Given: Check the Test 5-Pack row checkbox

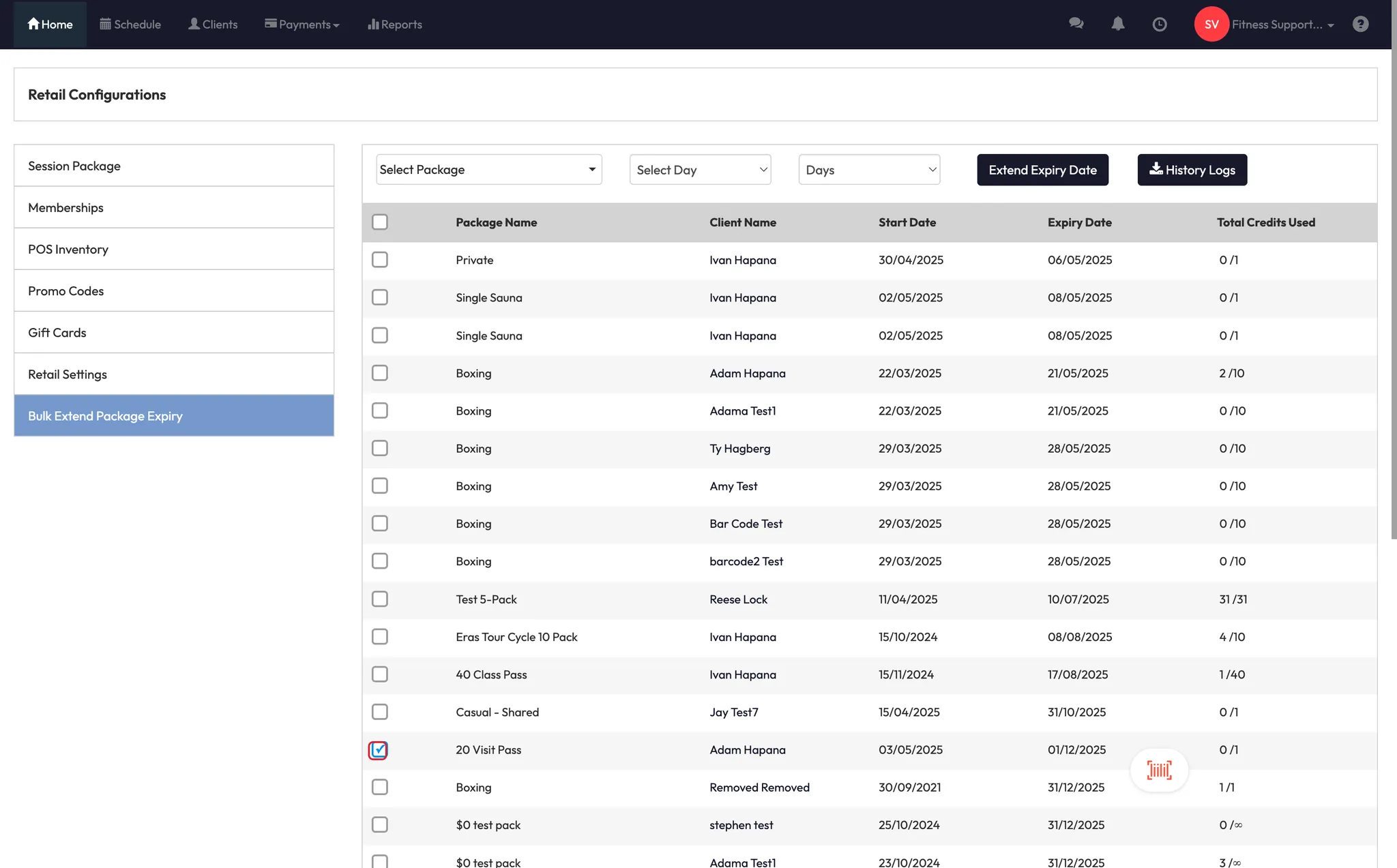Looking at the screenshot, I should (x=380, y=599).
